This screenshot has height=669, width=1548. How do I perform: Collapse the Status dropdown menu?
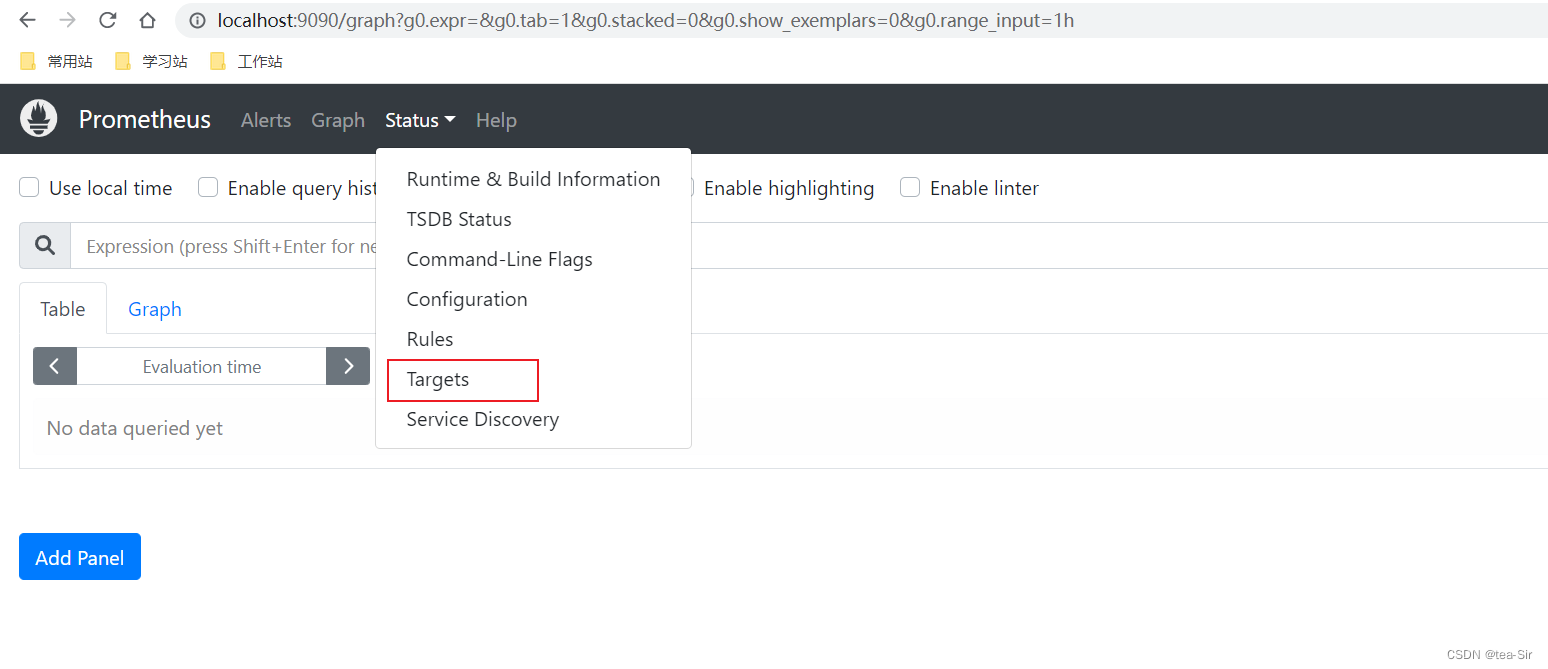420,120
